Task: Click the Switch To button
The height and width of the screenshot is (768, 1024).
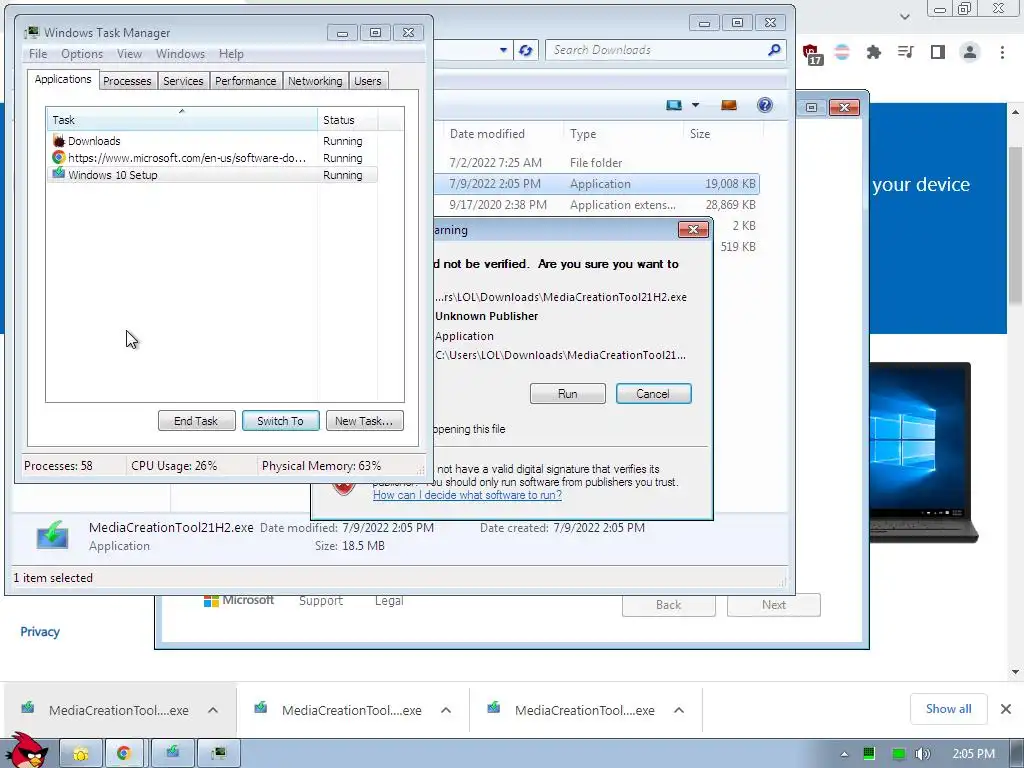Action: tap(280, 421)
